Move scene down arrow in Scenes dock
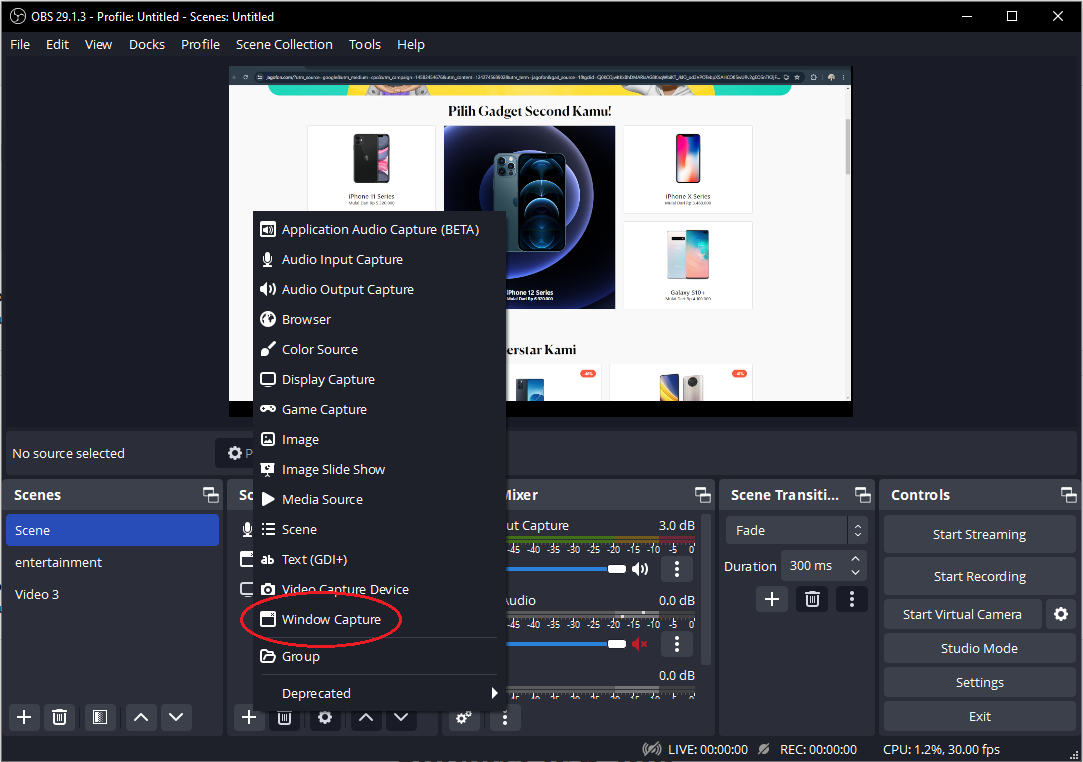Image resolution: width=1083 pixels, height=762 pixels. 176,717
